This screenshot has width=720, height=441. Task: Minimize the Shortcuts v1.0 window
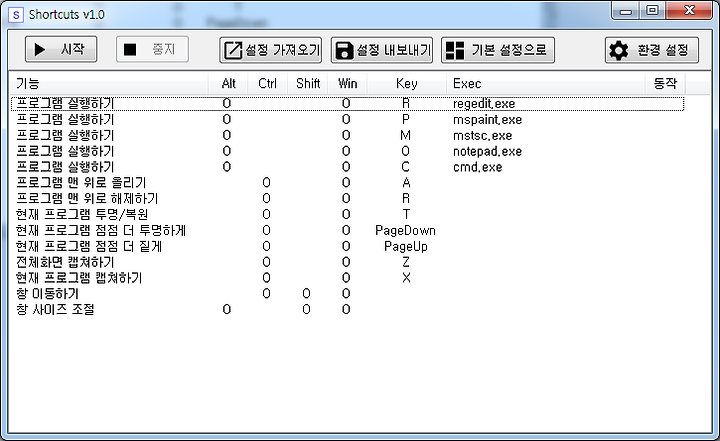(626, 11)
